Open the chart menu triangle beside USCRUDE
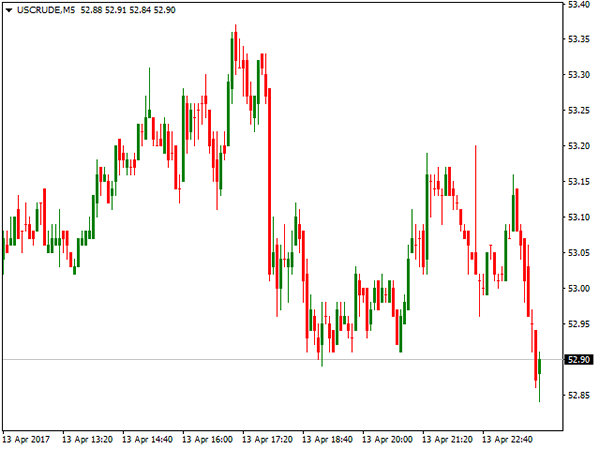This screenshot has height=450, width=600. 9,10
